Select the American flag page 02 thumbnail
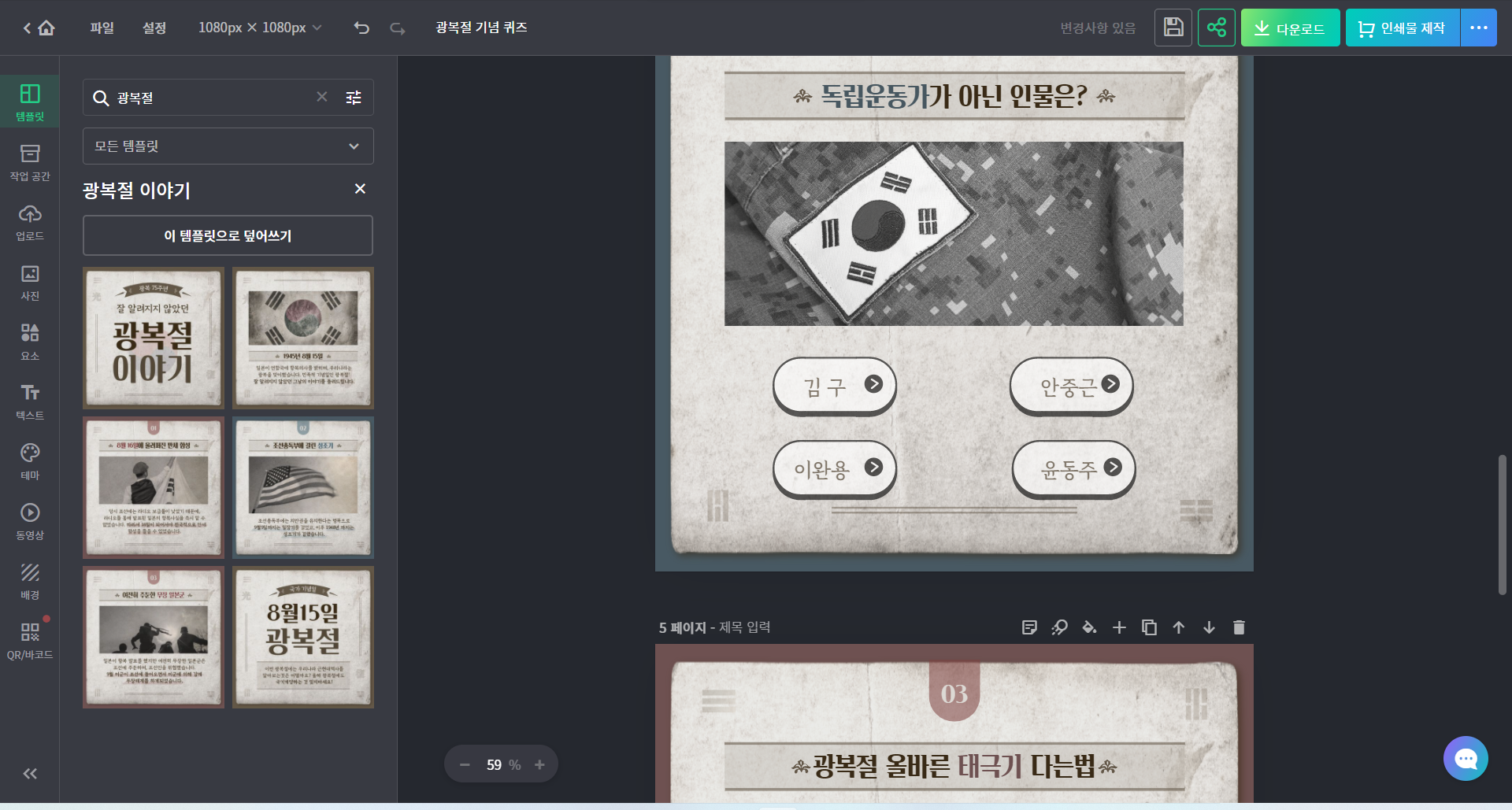 303,487
